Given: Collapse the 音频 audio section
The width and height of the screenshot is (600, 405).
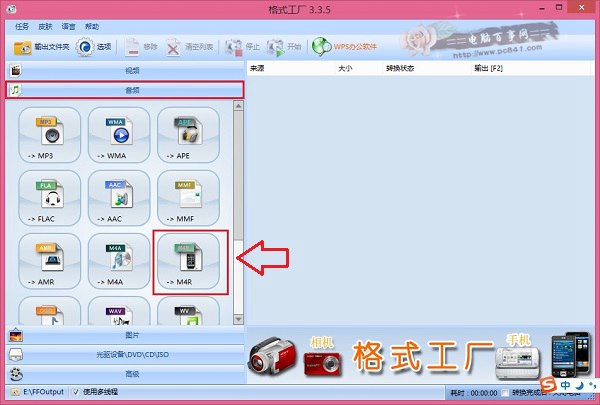Looking at the screenshot, I should pyautogui.click(x=125, y=90).
